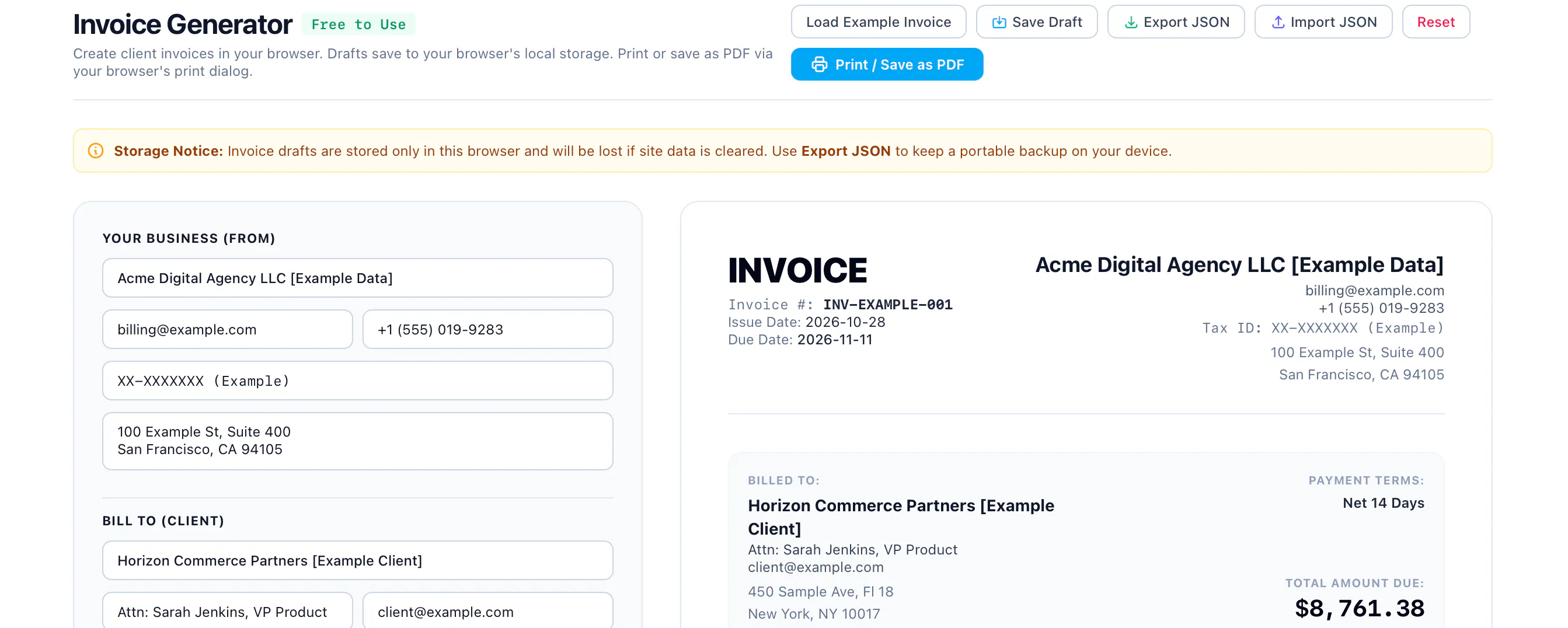This screenshot has width=1568, height=628.
Task: Click the Tax ID XX-XXXXXXX field
Action: (x=357, y=381)
